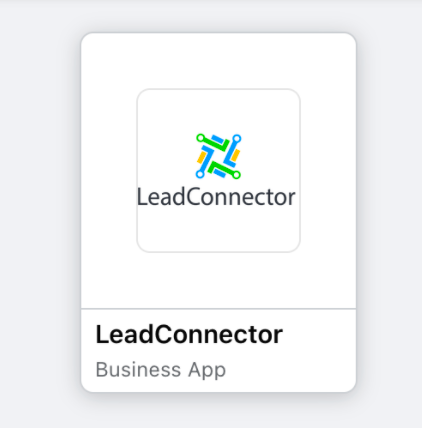Click the green circle node at logo's bottom-right

coord(236,174)
